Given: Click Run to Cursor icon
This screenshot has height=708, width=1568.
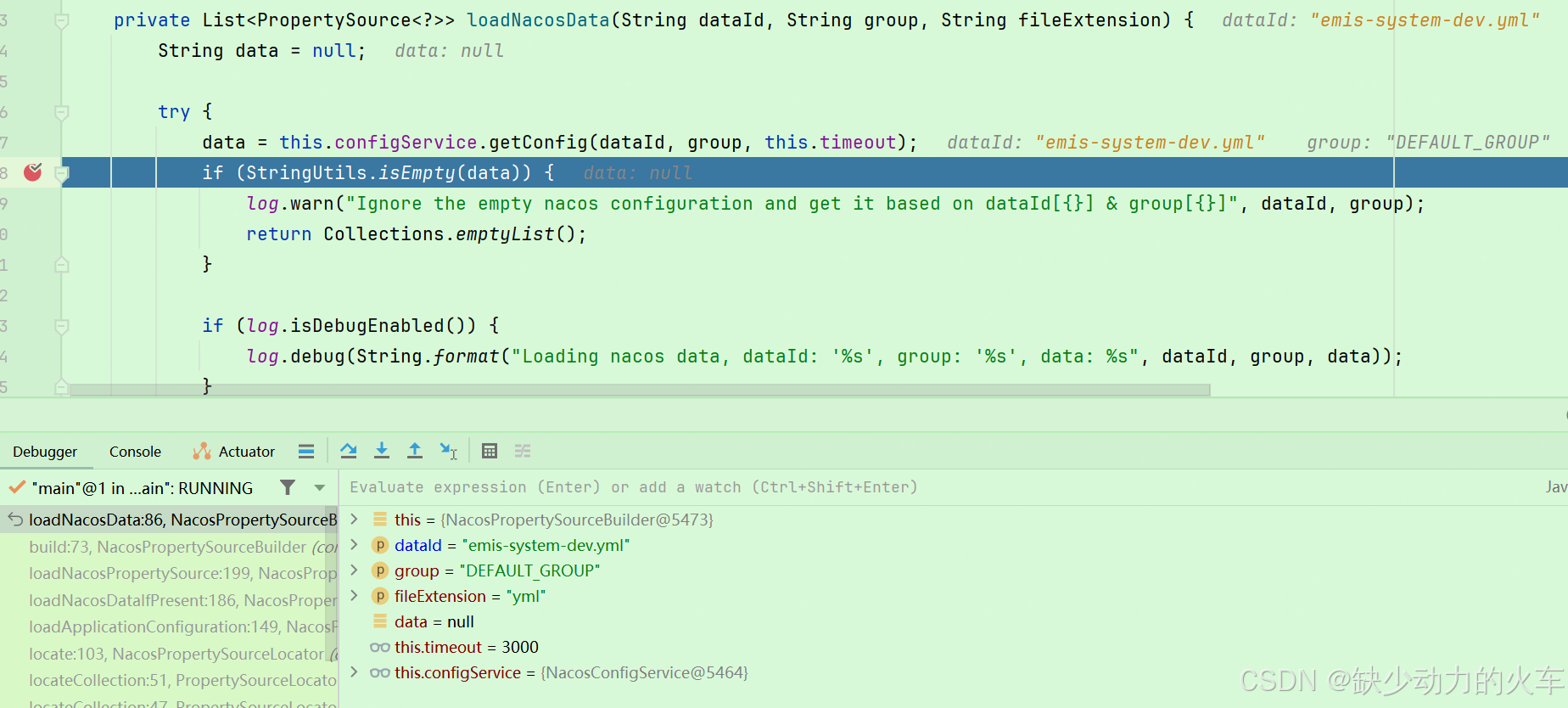Looking at the screenshot, I should click(449, 451).
